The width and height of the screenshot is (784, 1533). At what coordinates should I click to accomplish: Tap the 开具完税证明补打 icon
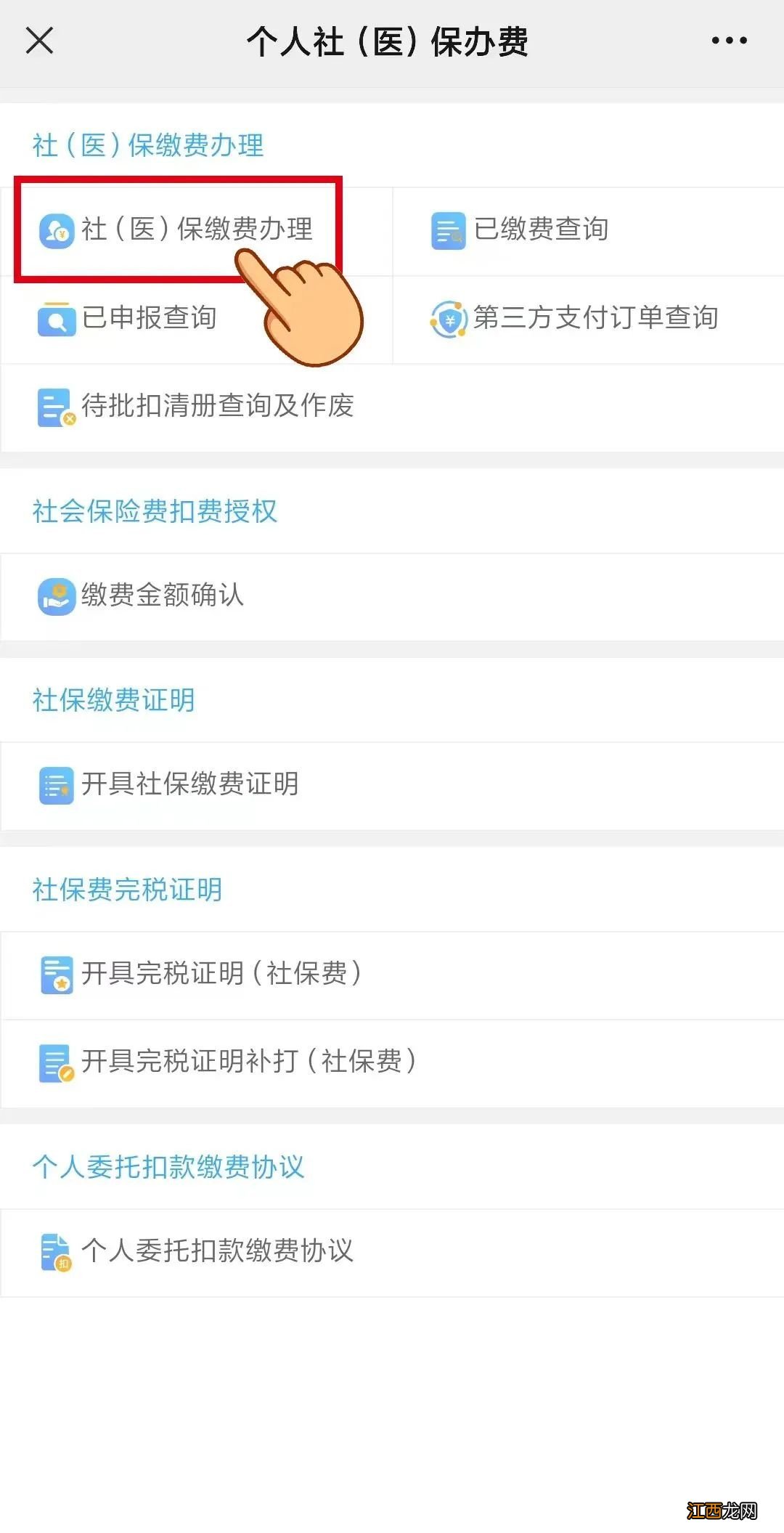click(x=56, y=1062)
